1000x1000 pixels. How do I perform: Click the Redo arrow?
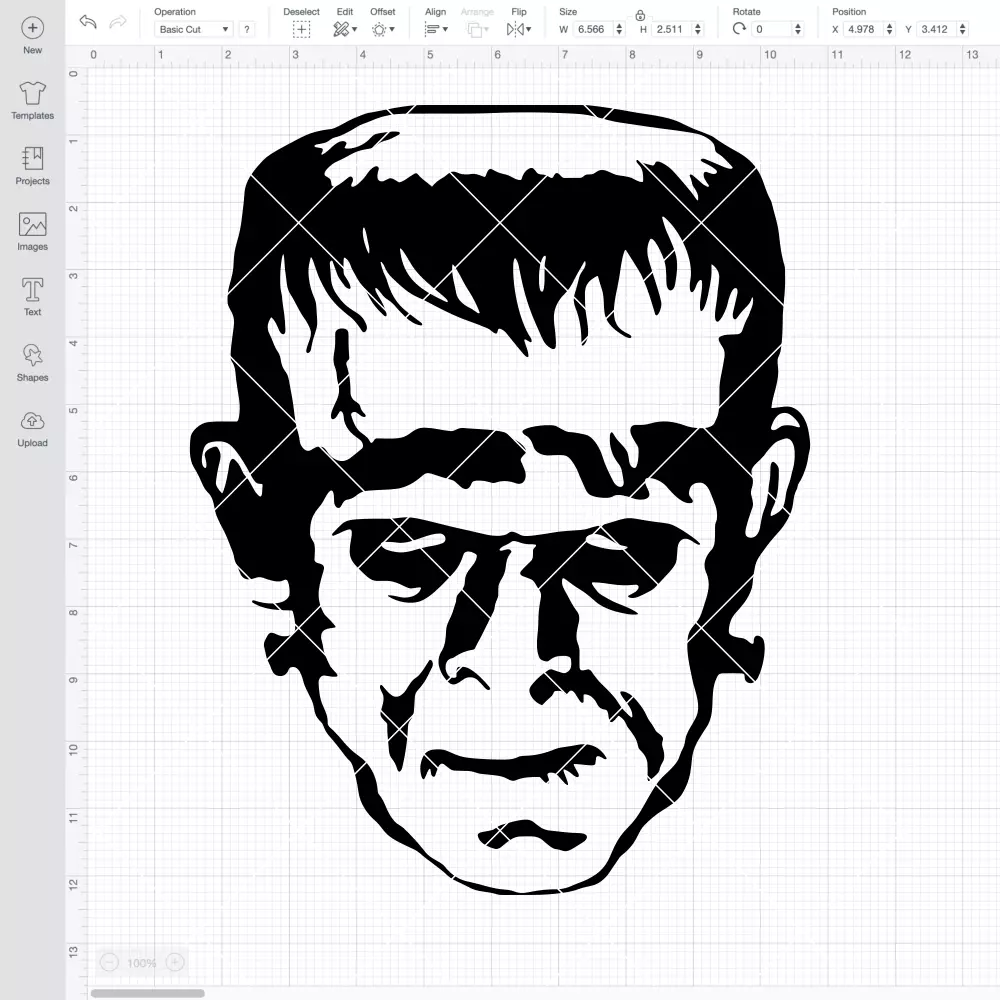118,22
